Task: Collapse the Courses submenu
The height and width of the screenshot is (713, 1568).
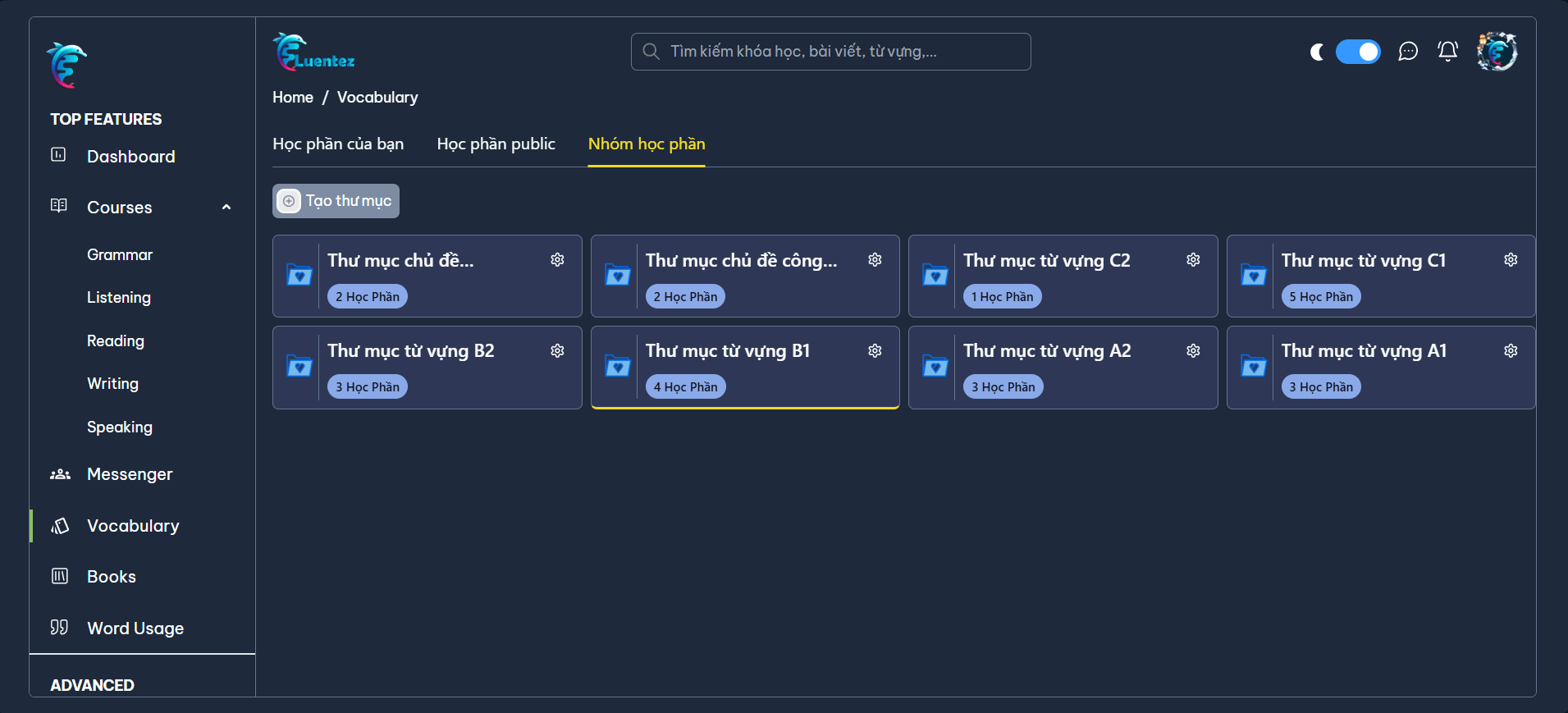Action: pyautogui.click(x=226, y=208)
